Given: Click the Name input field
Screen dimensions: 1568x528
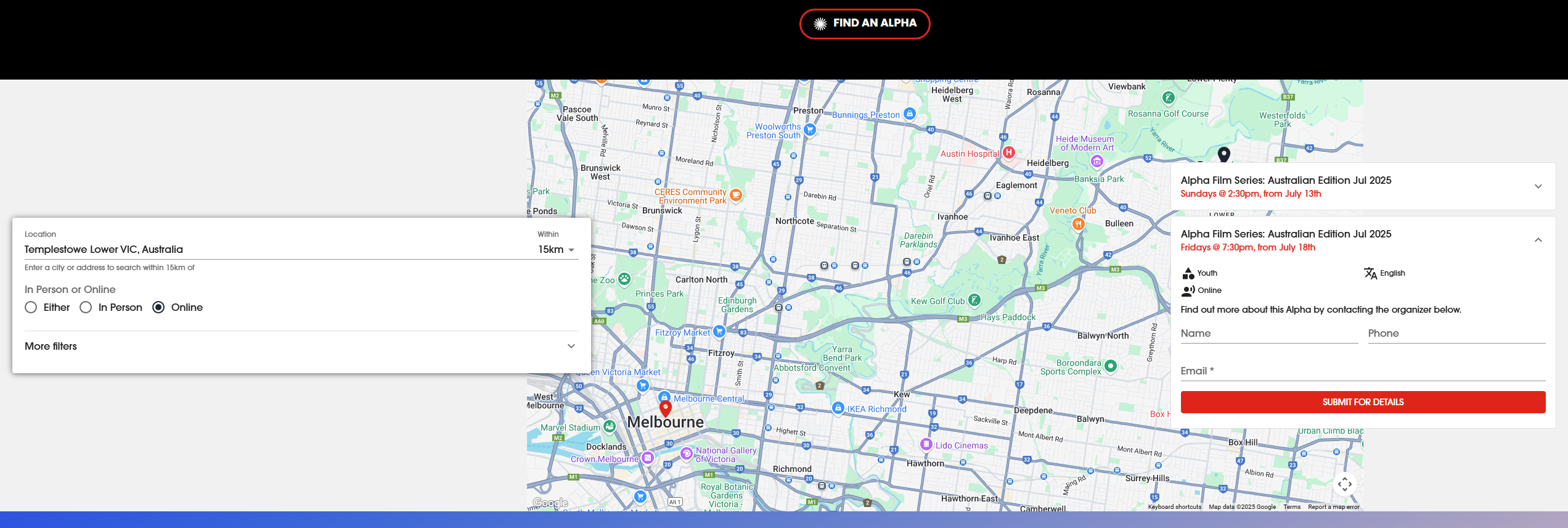Looking at the screenshot, I should click(x=1269, y=334).
